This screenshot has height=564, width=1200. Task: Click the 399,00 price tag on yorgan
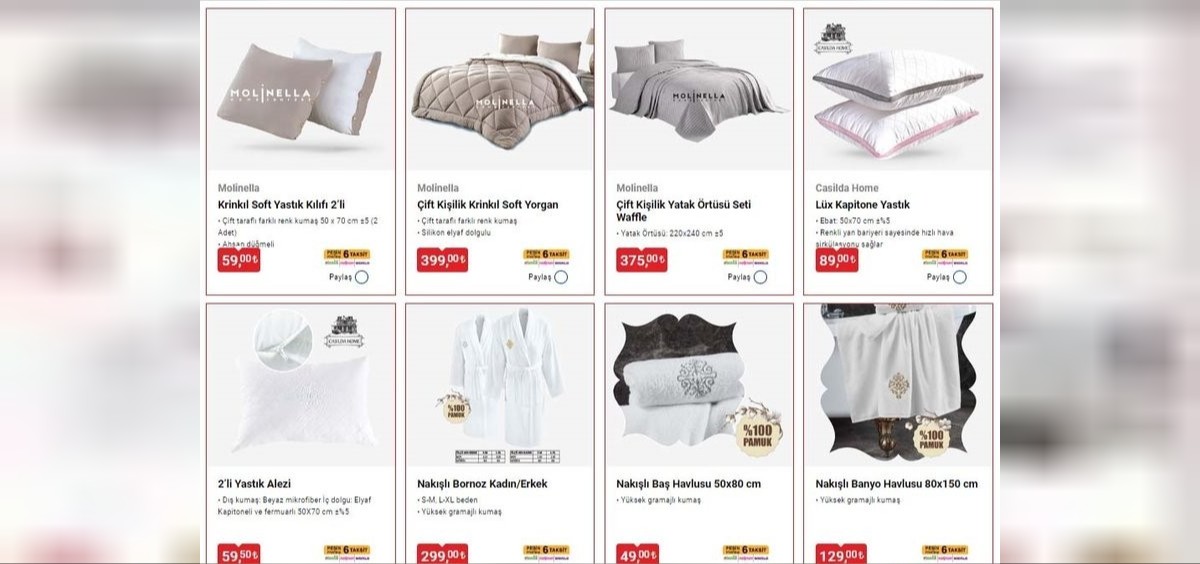tap(442, 260)
